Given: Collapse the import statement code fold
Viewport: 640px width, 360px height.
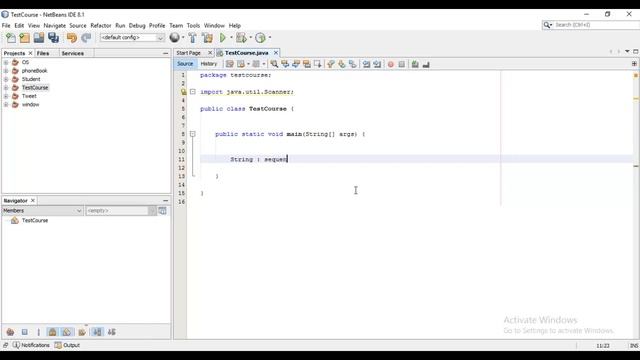Looking at the screenshot, I should 193,92.
